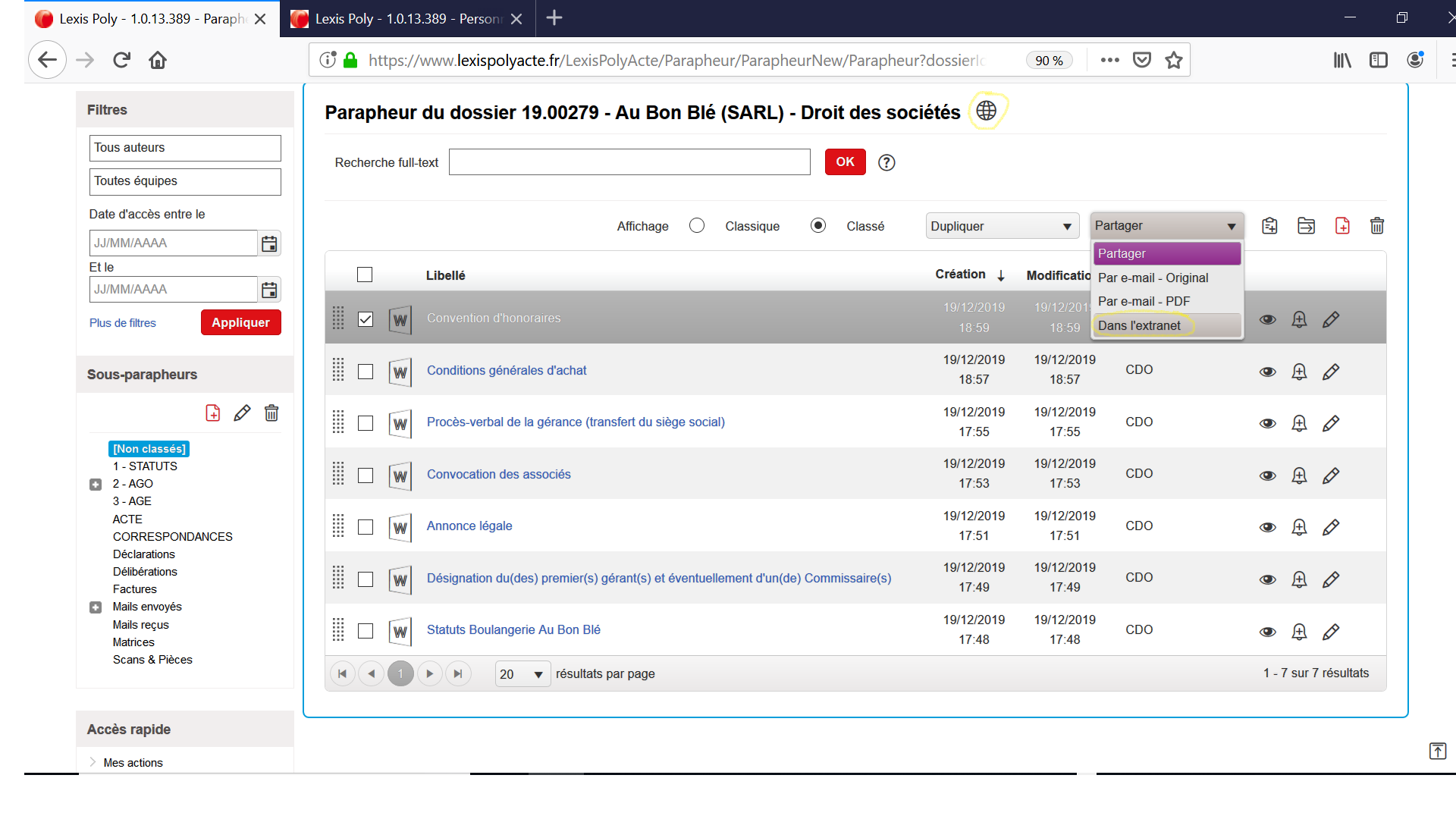This screenshot has width=1456, height=819.
Task: Add a new sous-parapheur with red plus icon
Action: [x=213, y=413]
